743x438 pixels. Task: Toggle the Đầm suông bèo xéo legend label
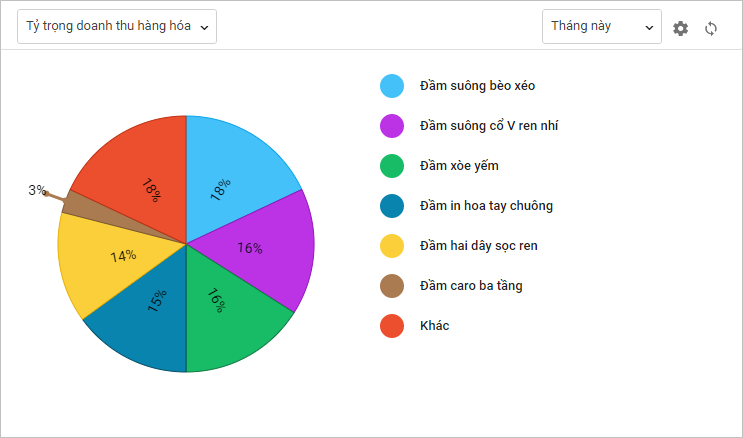(477, 86)
